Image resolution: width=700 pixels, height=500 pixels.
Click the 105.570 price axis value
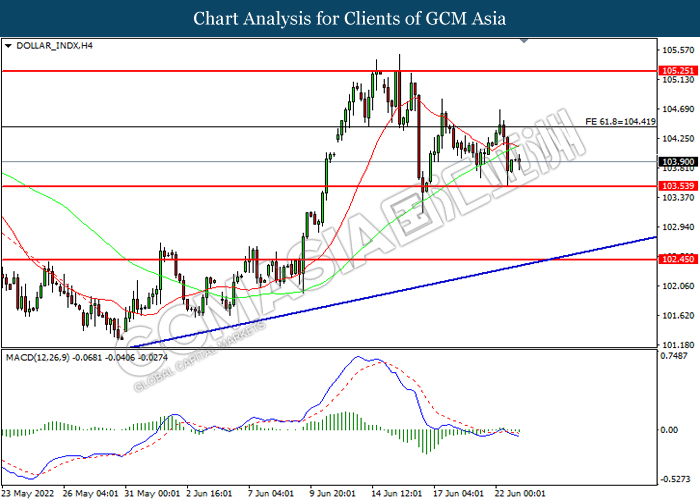point(678,50)
